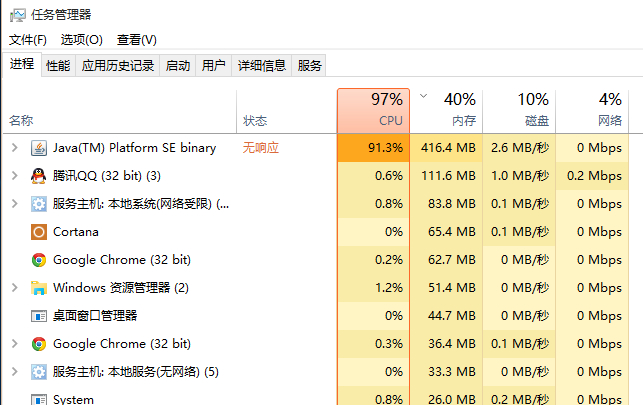The image size is (643, 405).
Task: Click the 服务主机 本地服务 gear icon
Action: point(39,372)
